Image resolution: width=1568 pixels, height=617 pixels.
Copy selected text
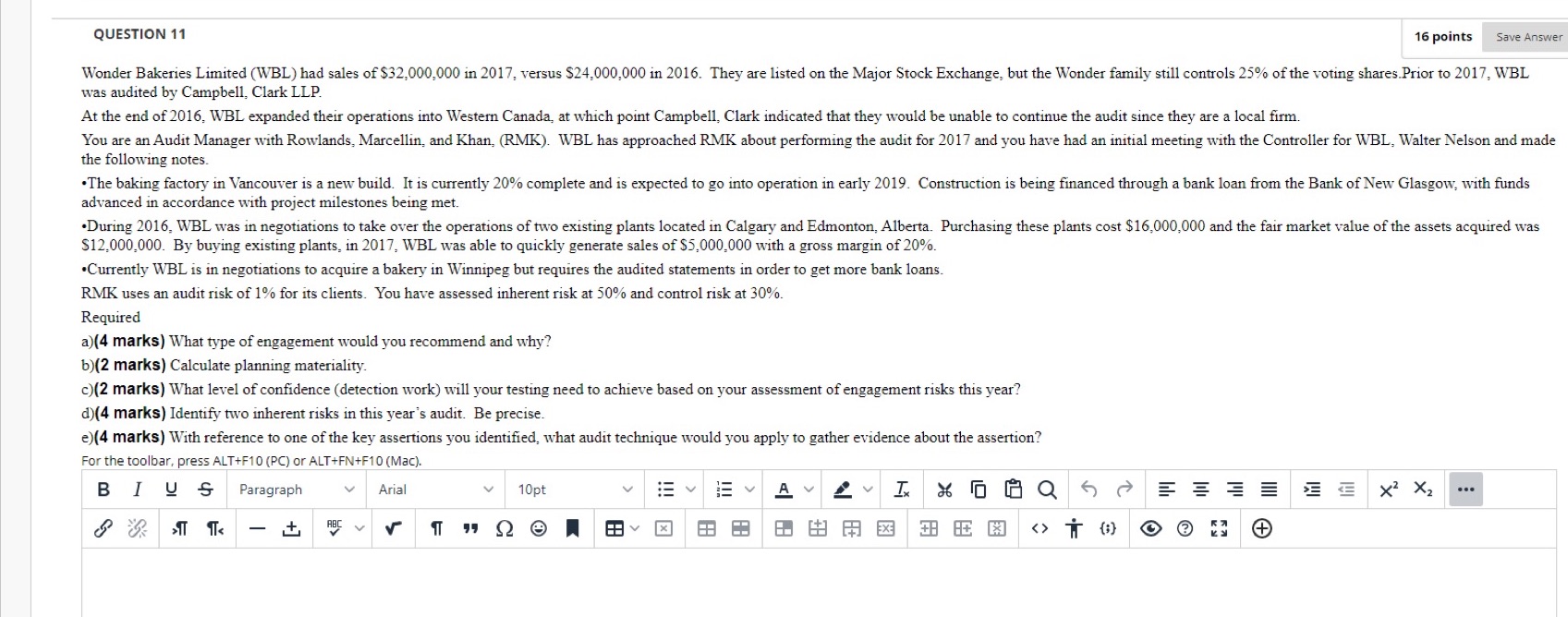click(x=978, y=490)
